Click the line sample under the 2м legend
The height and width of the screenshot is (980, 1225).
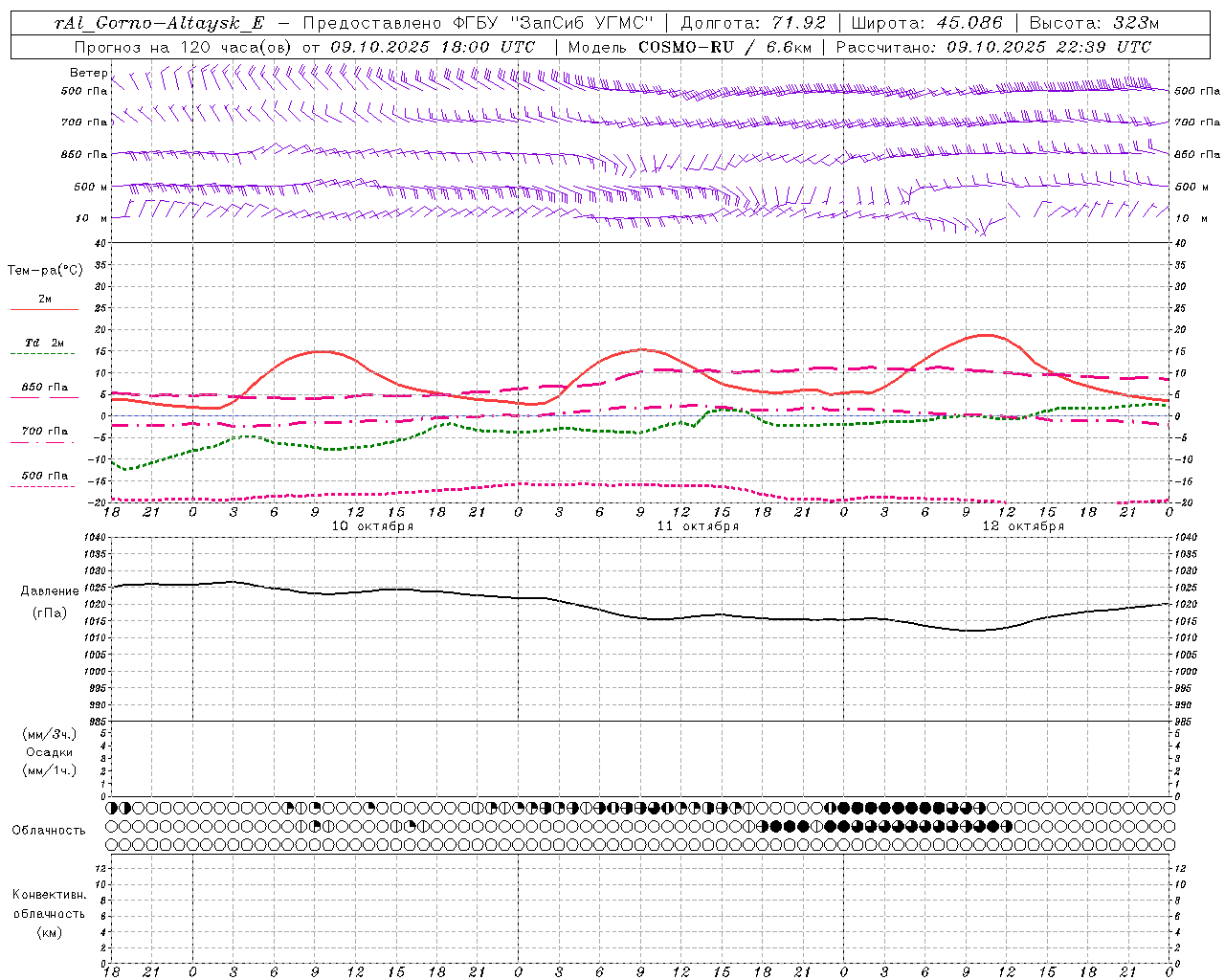tap(44, 310)
